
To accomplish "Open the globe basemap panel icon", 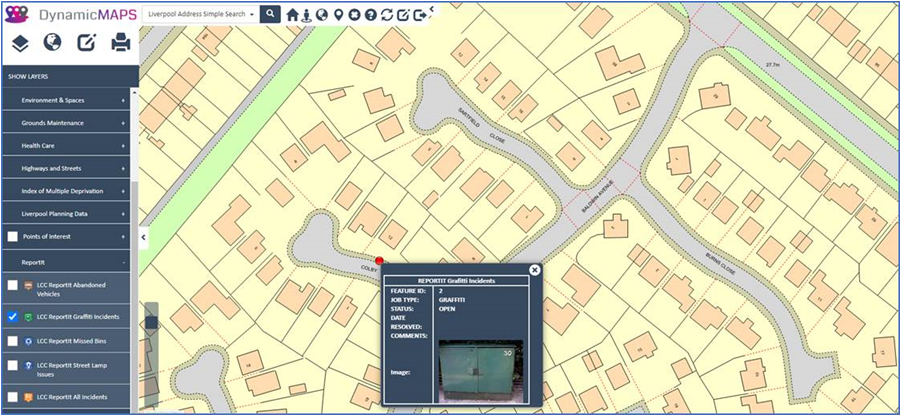I will tap(52, 43).
